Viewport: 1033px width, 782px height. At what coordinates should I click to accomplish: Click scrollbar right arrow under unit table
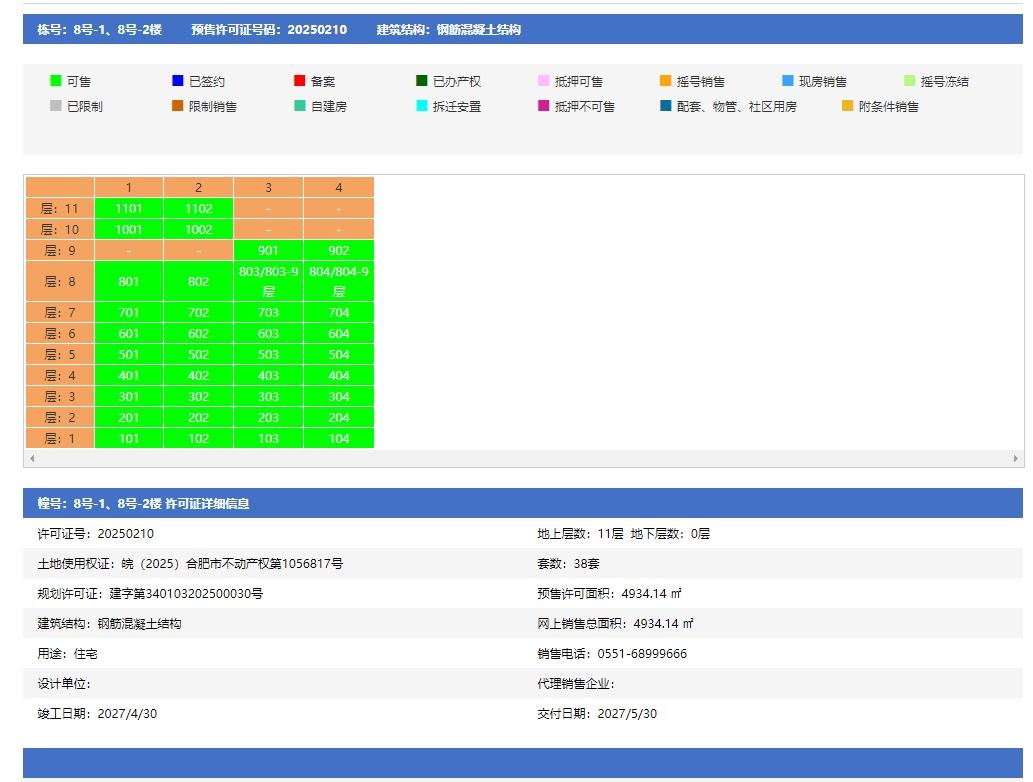tap(1015, 458)
